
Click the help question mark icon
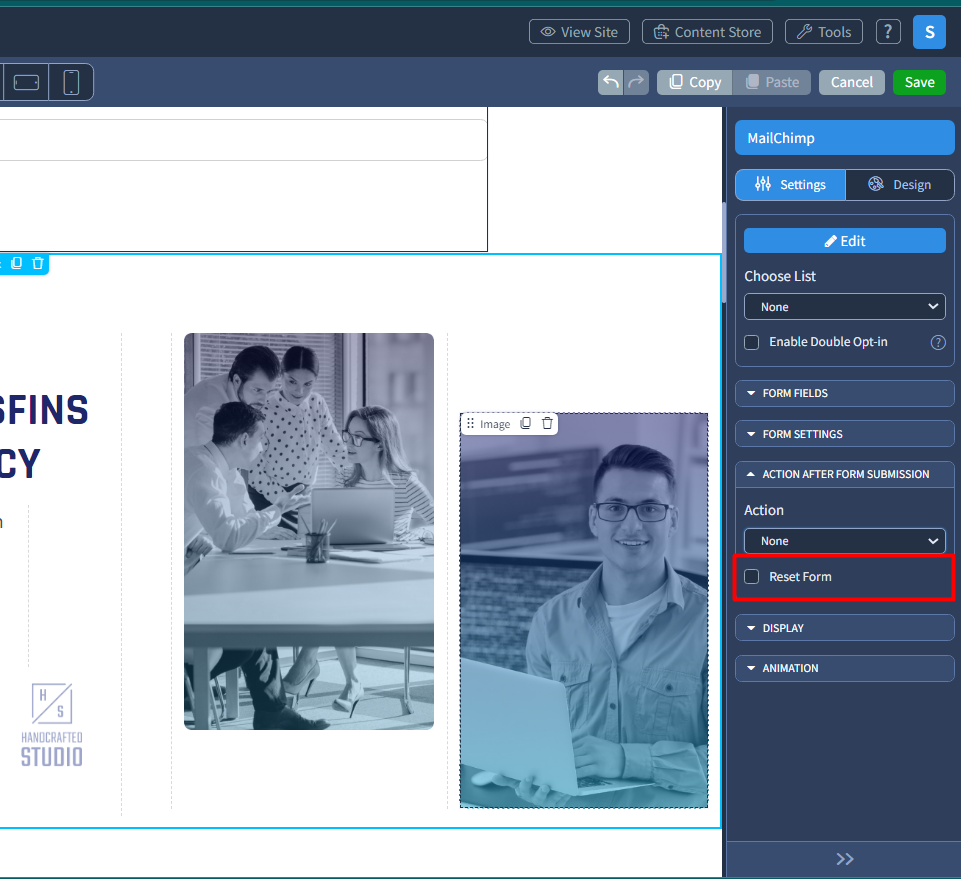point(888,32)
